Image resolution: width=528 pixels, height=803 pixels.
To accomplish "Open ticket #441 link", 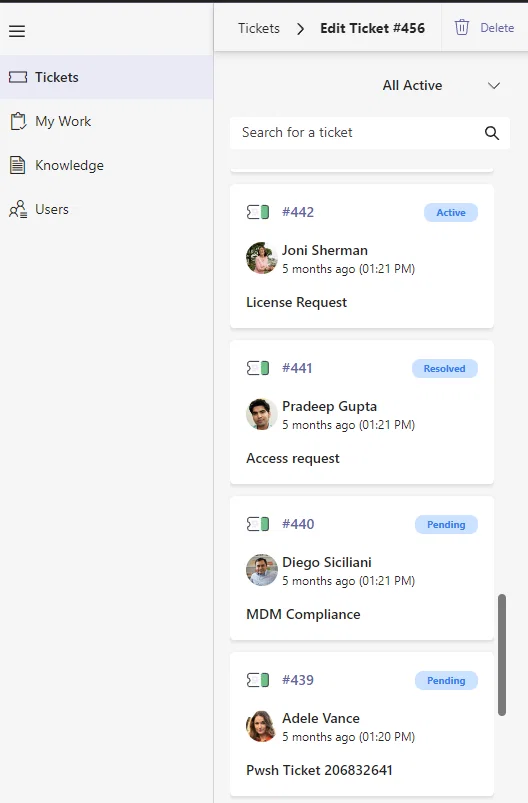I will tap(297, 368).
